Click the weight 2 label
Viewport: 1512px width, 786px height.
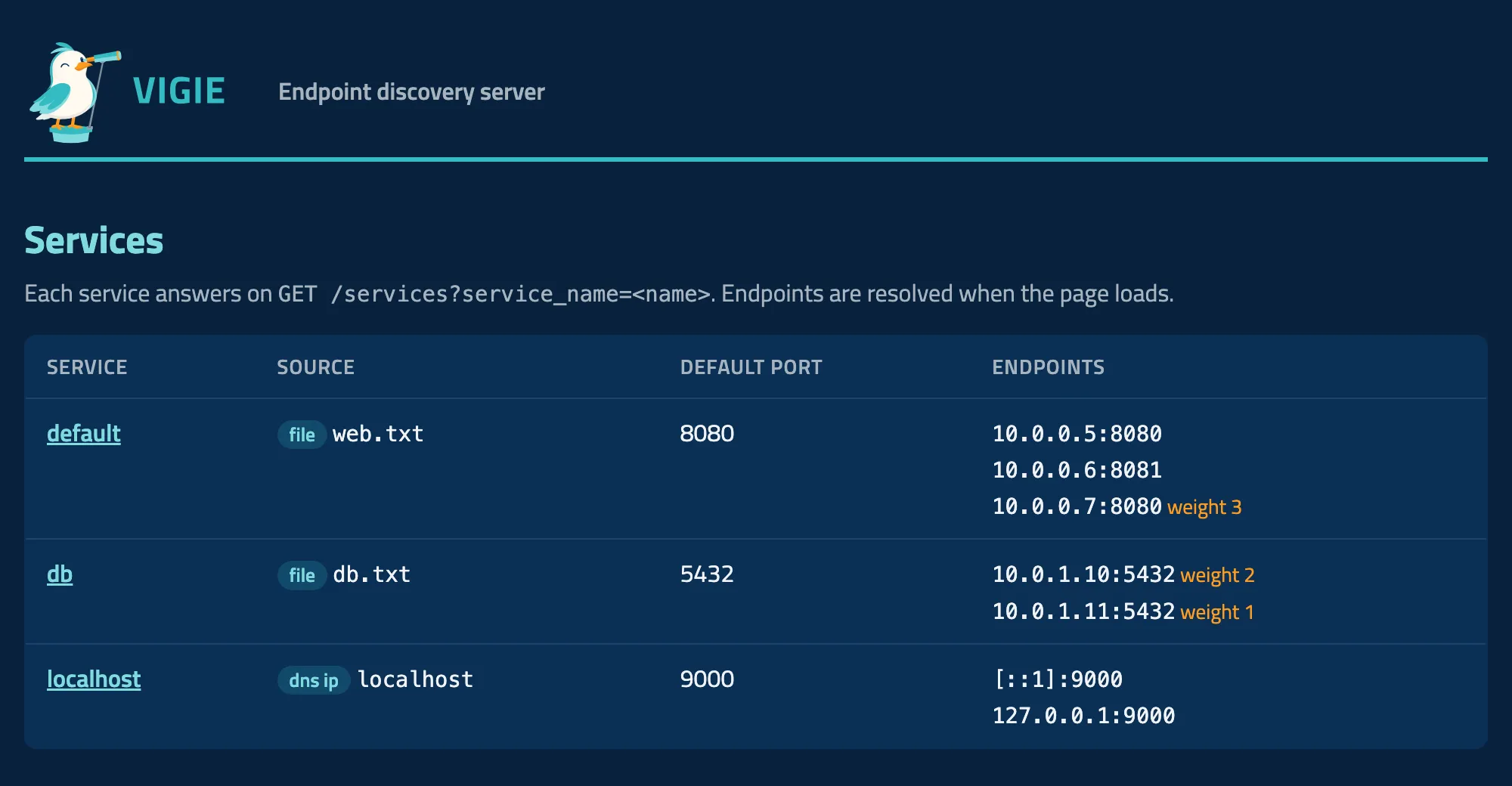[x=1217, y=575]
